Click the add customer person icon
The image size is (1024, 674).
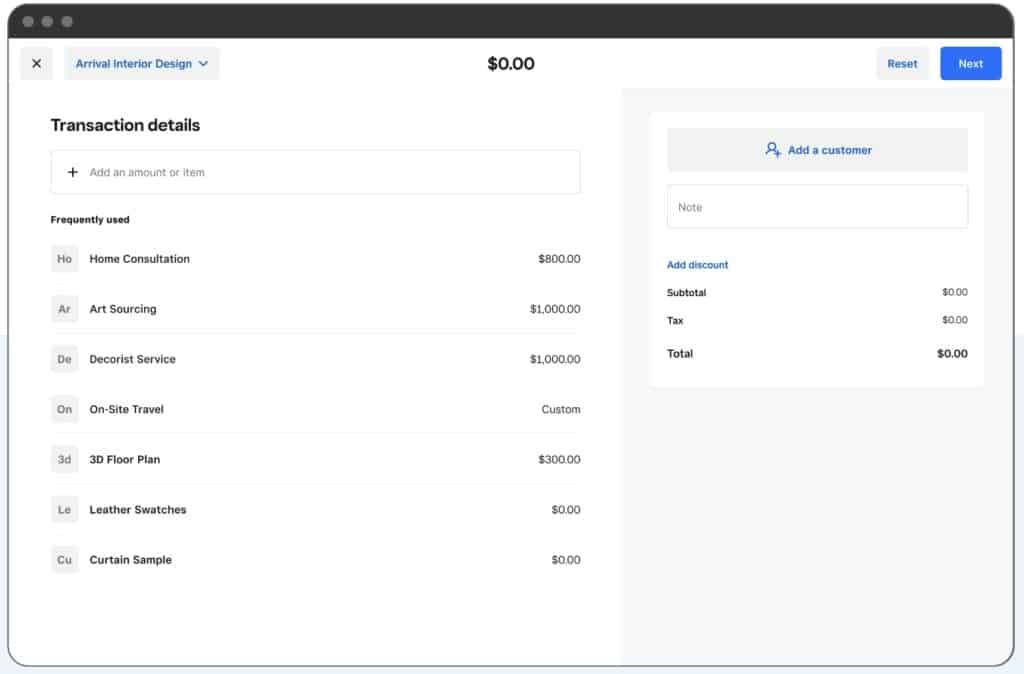click(773, 150)
